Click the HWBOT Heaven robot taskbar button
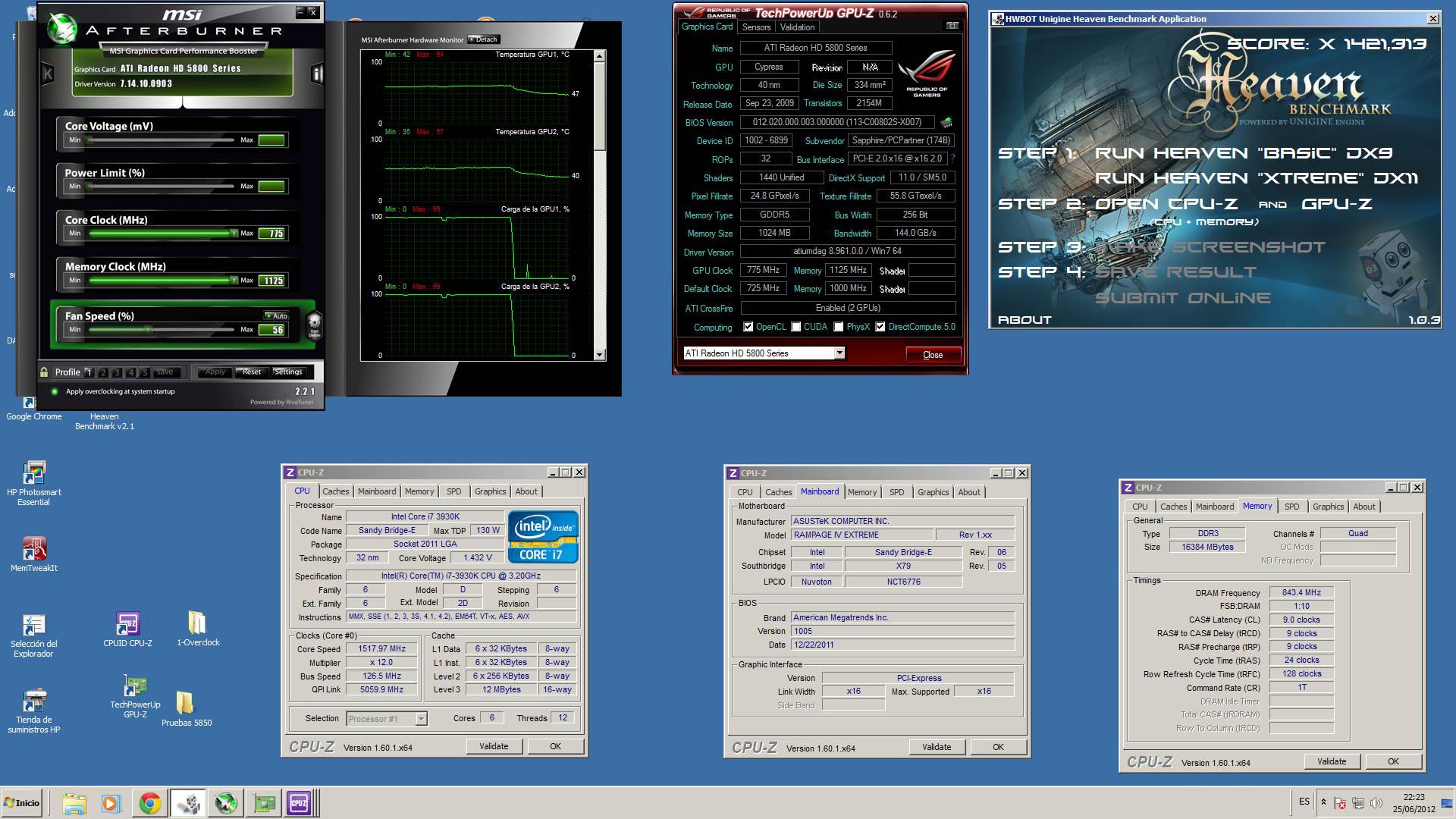The height and width of the screenshot is (819, 1456). coord(187,803)
